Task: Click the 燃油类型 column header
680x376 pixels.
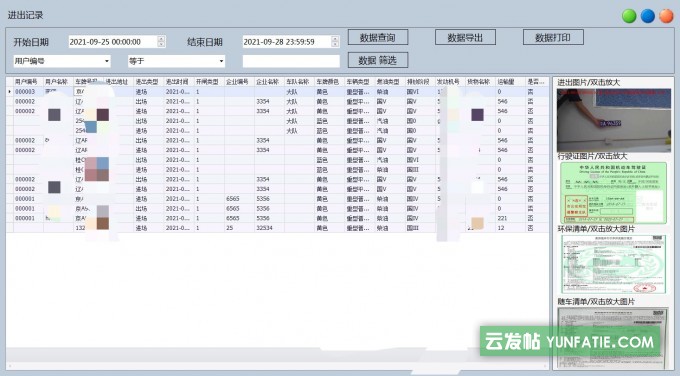Action: tap(390, 82)
